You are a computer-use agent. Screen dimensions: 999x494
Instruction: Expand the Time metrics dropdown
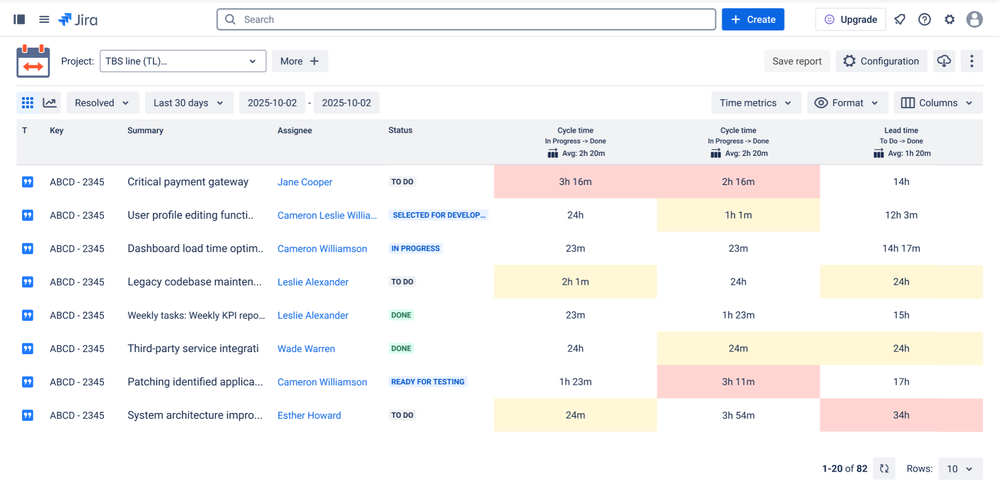(x=756, y=103)
